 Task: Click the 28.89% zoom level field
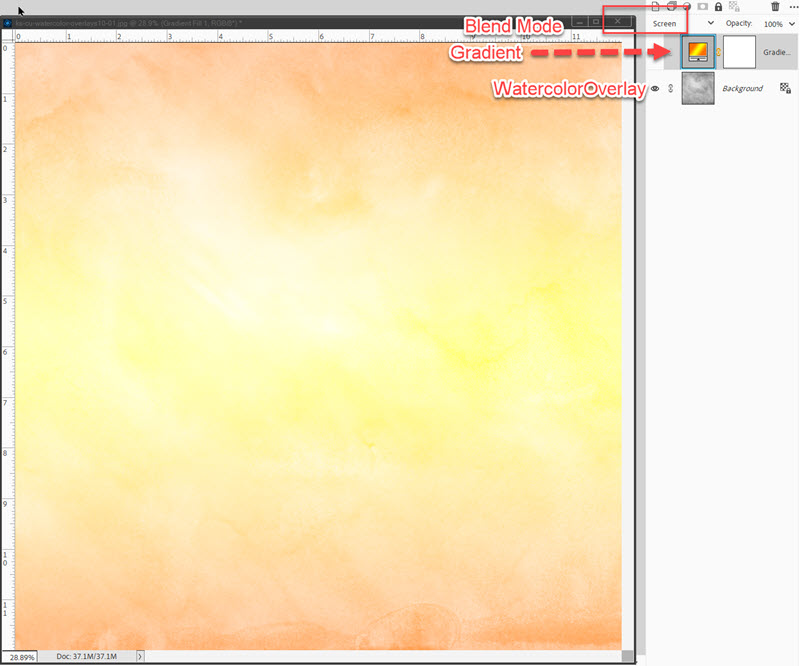click(x=21, y=657)
